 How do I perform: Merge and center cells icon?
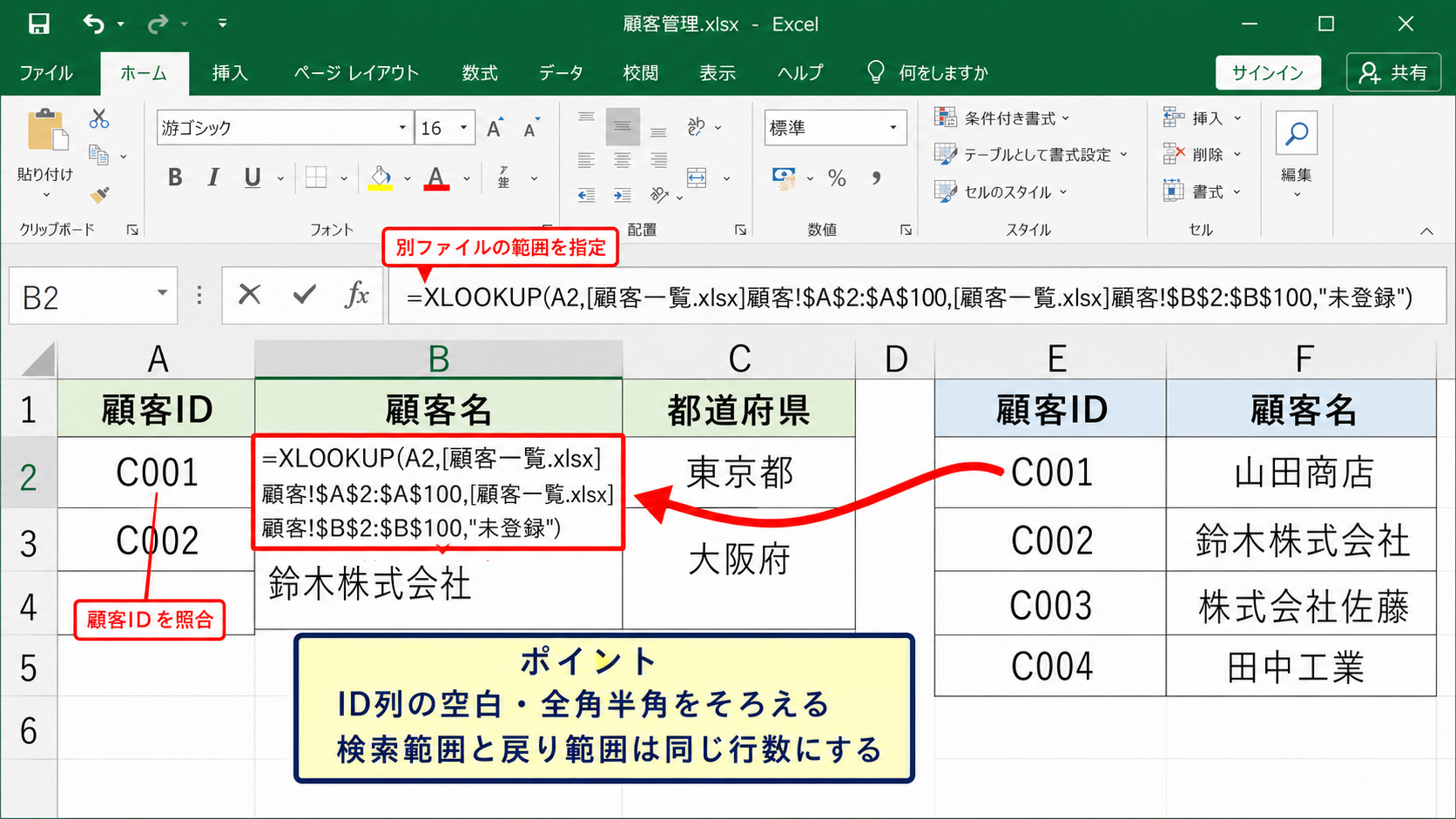click(x=697, y=178)
